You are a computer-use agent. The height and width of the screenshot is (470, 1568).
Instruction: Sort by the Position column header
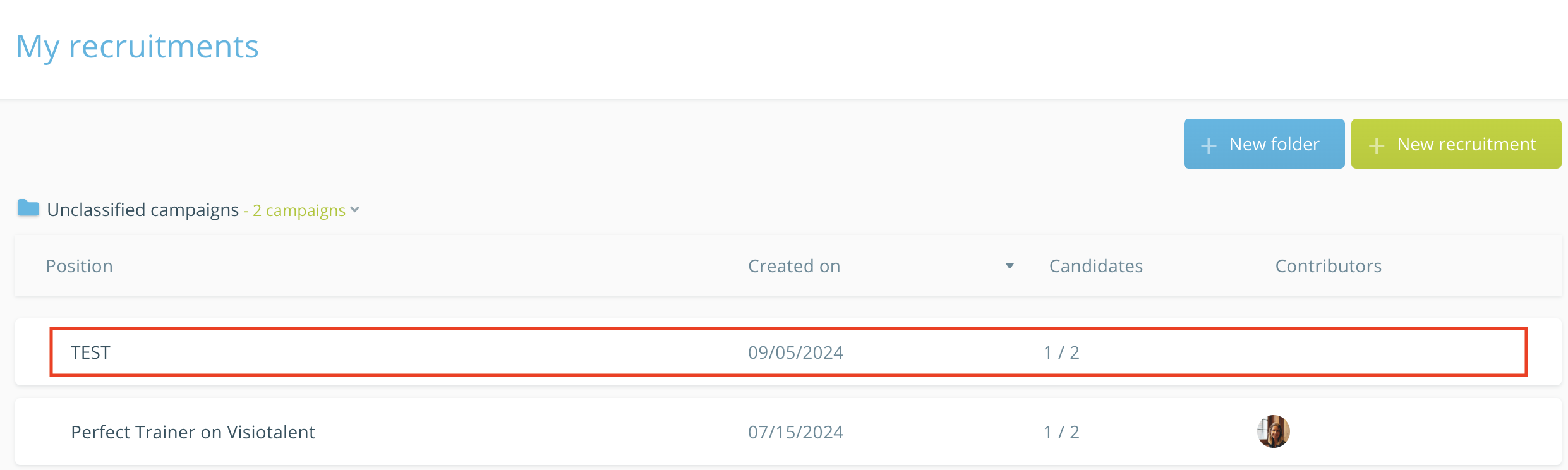(x=79, y=266)
